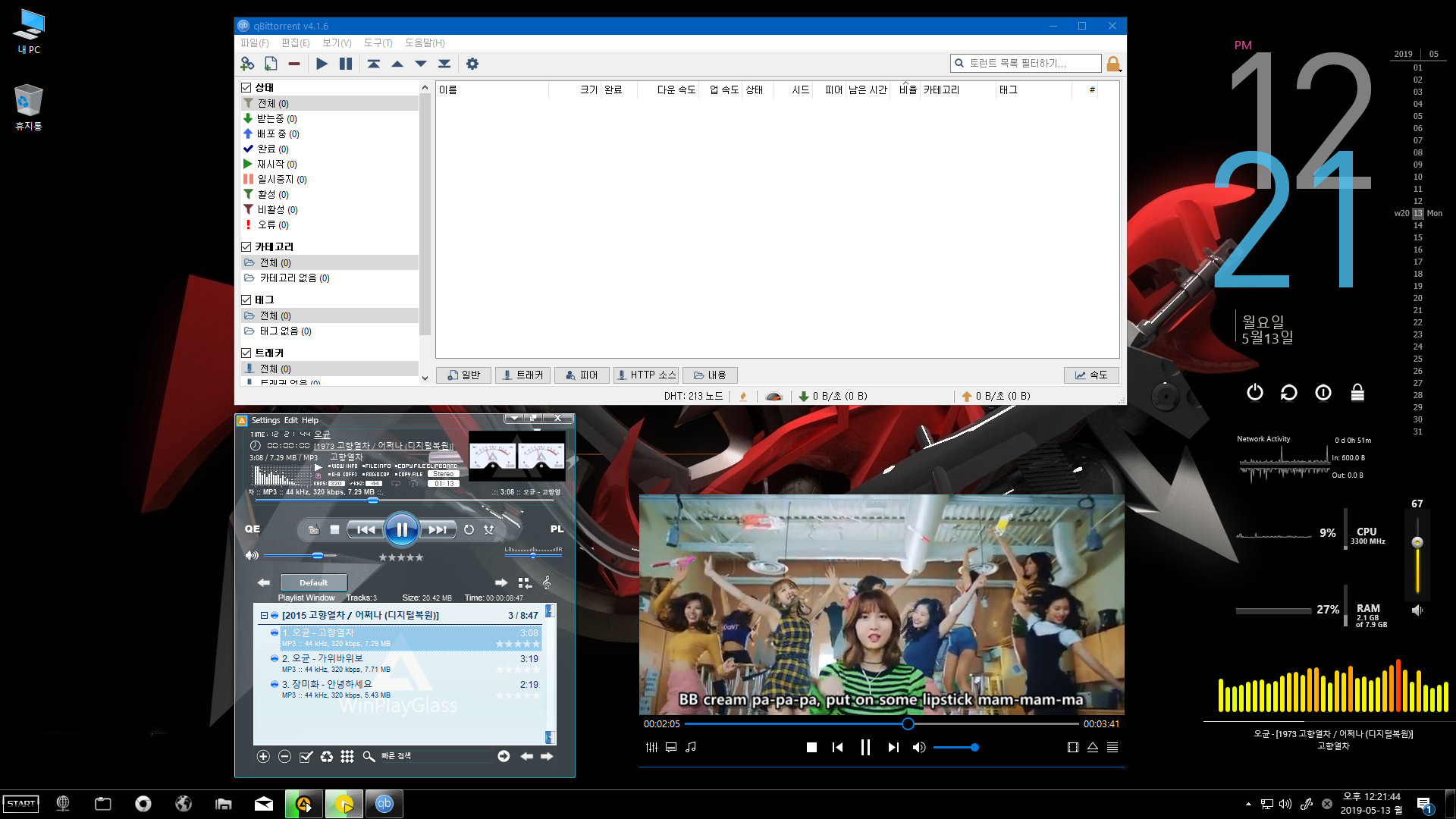Stop the video player
Screen dimensions: 1456x819
point(811,747)
